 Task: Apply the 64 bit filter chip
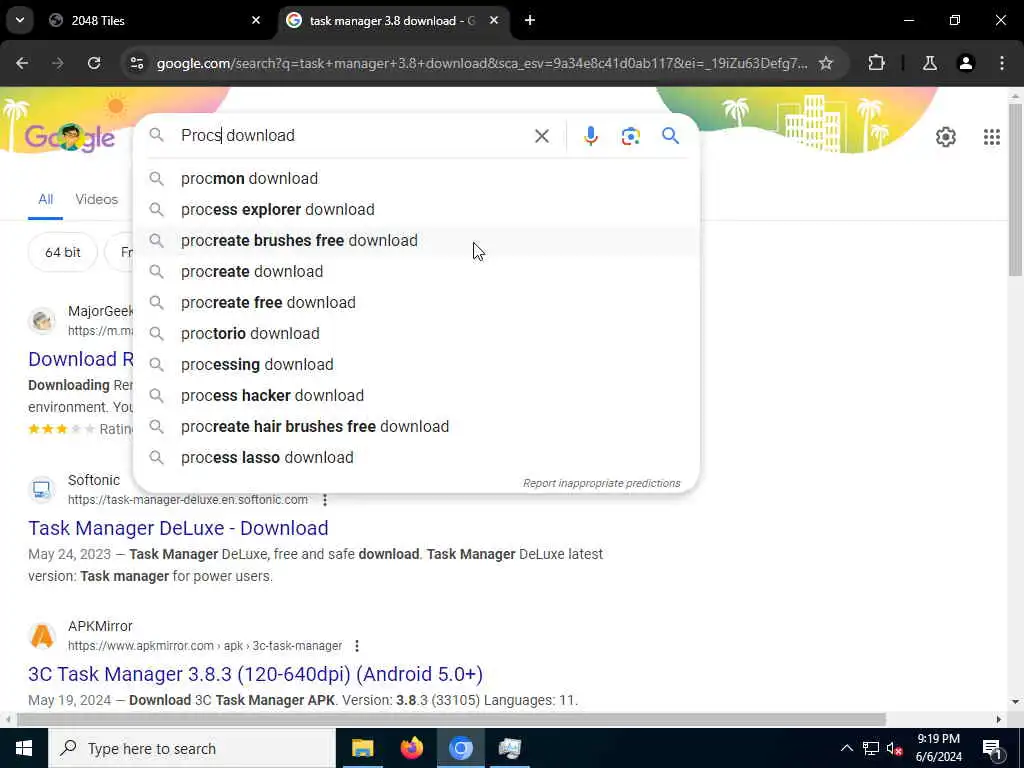pos(63,252)
